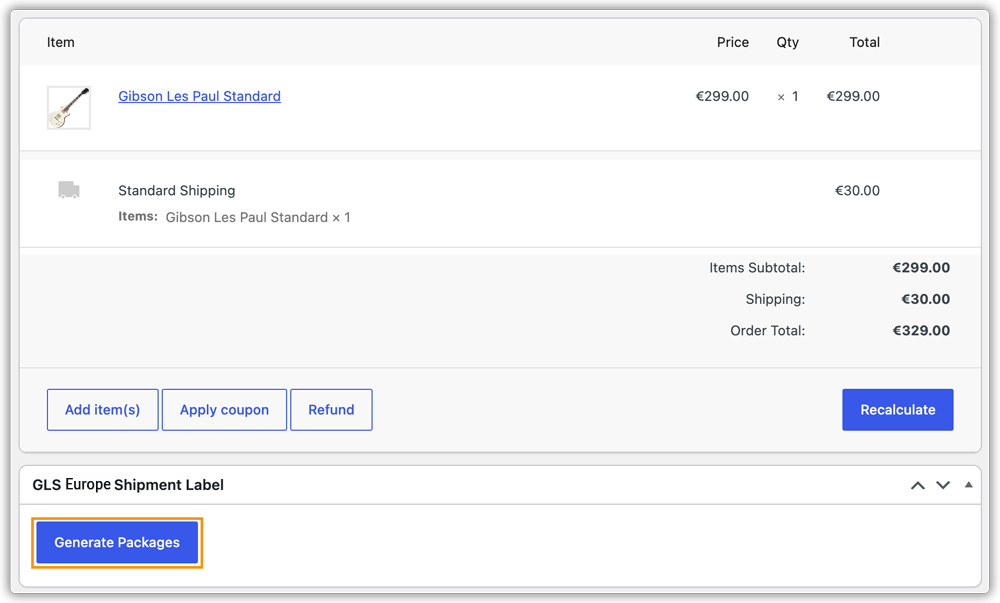Add item(s) to the order
The image size is (1000, 603).
103,410
